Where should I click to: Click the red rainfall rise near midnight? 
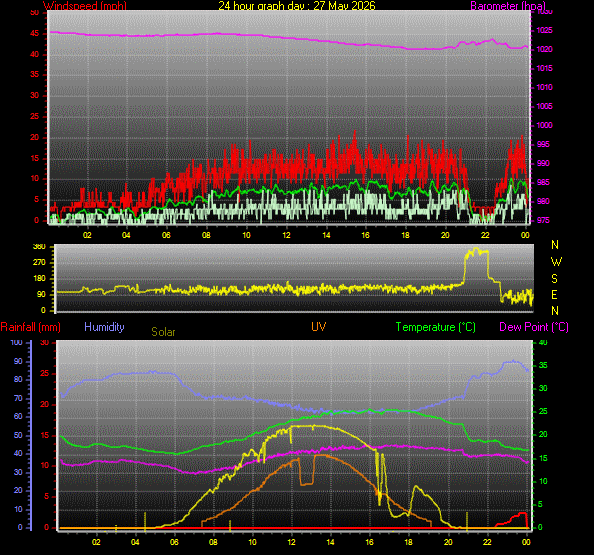[x=512, y=520]
